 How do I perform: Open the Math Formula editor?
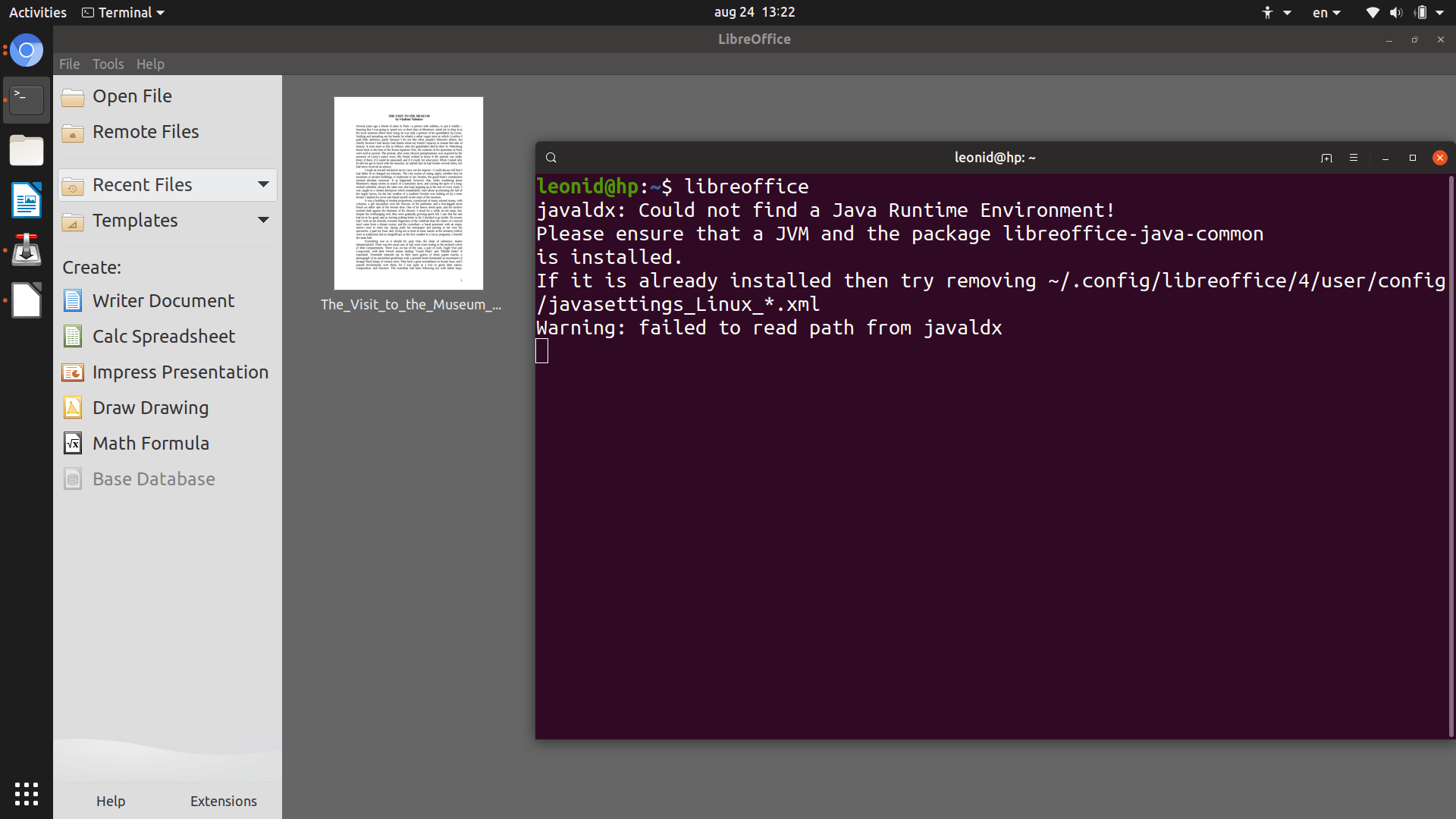(x=150, y=444)
